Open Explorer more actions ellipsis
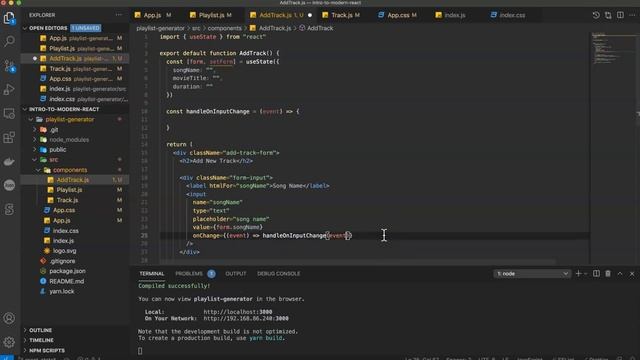This screenshot has width=640, height=360. [119, 15]
